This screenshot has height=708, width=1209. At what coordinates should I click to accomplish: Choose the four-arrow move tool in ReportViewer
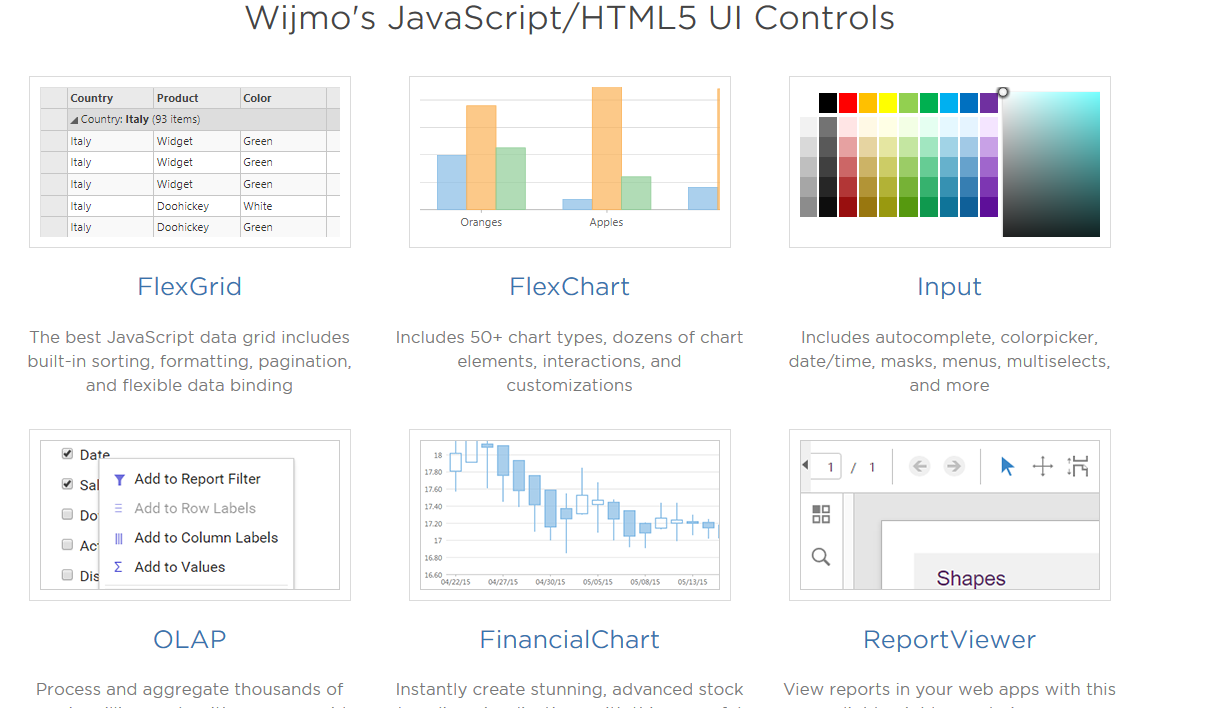point(1042,466)
